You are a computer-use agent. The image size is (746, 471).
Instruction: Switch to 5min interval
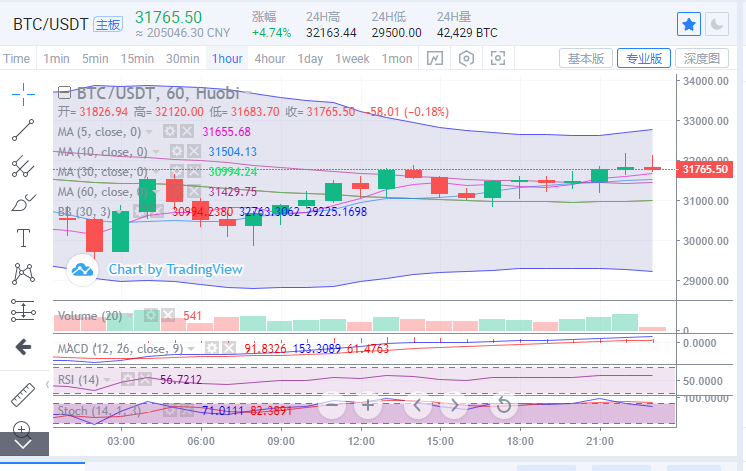(x=95, y=59)
